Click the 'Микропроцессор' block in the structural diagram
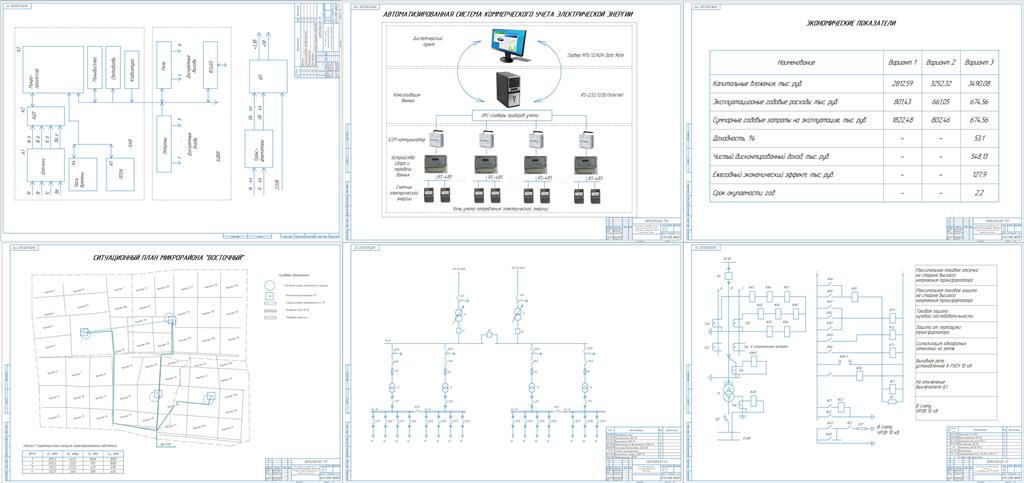Image resolution: width=1024 pixels, height=483 pixels. coord(54,69)
